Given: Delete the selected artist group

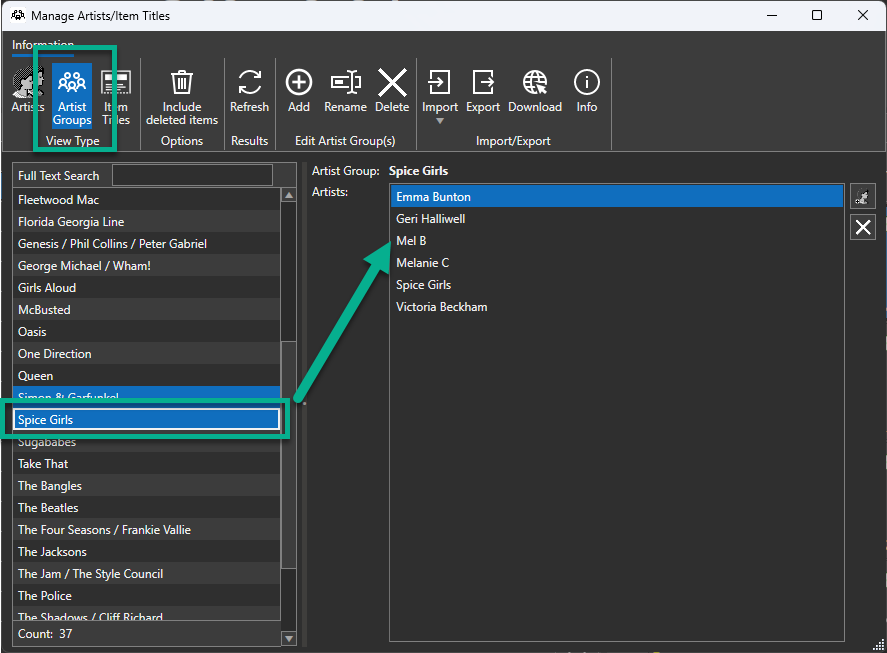Looking at the screenshot, I should [392, 91].
